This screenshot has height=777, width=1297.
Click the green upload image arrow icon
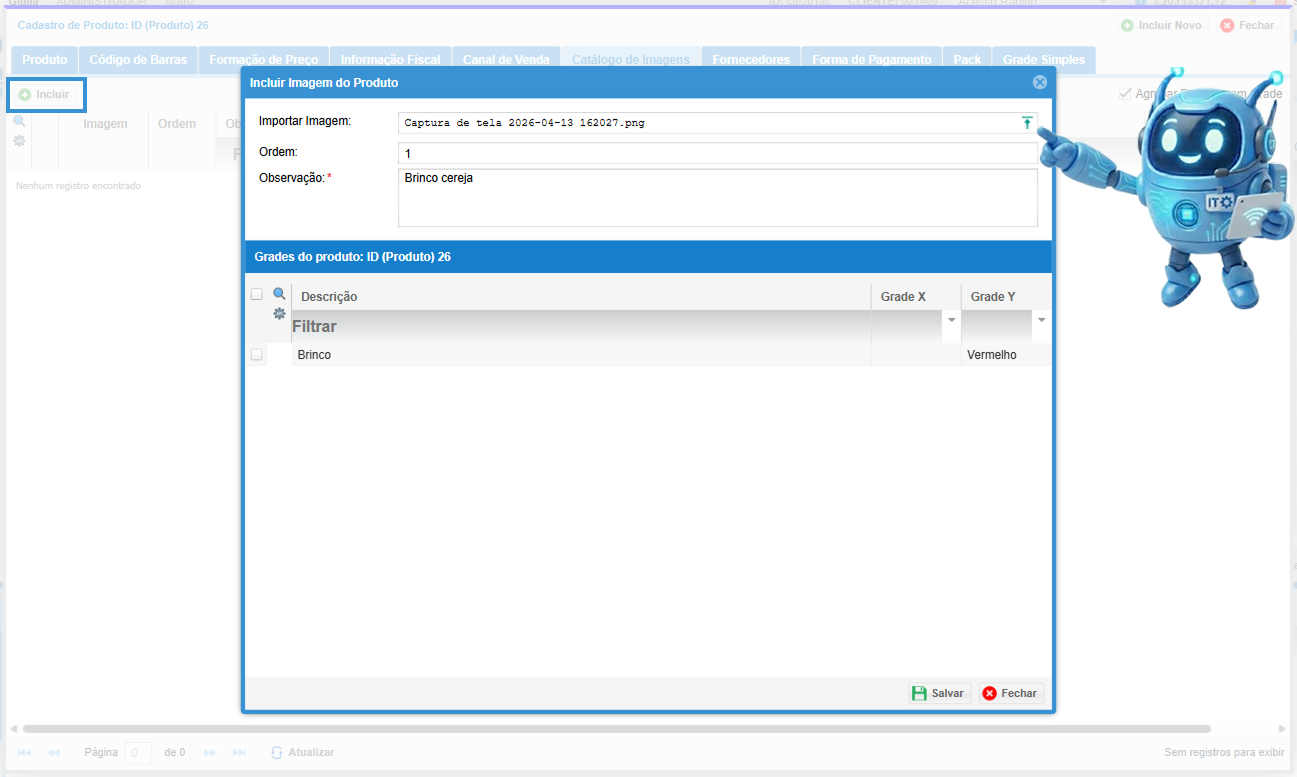(1026, 123)
